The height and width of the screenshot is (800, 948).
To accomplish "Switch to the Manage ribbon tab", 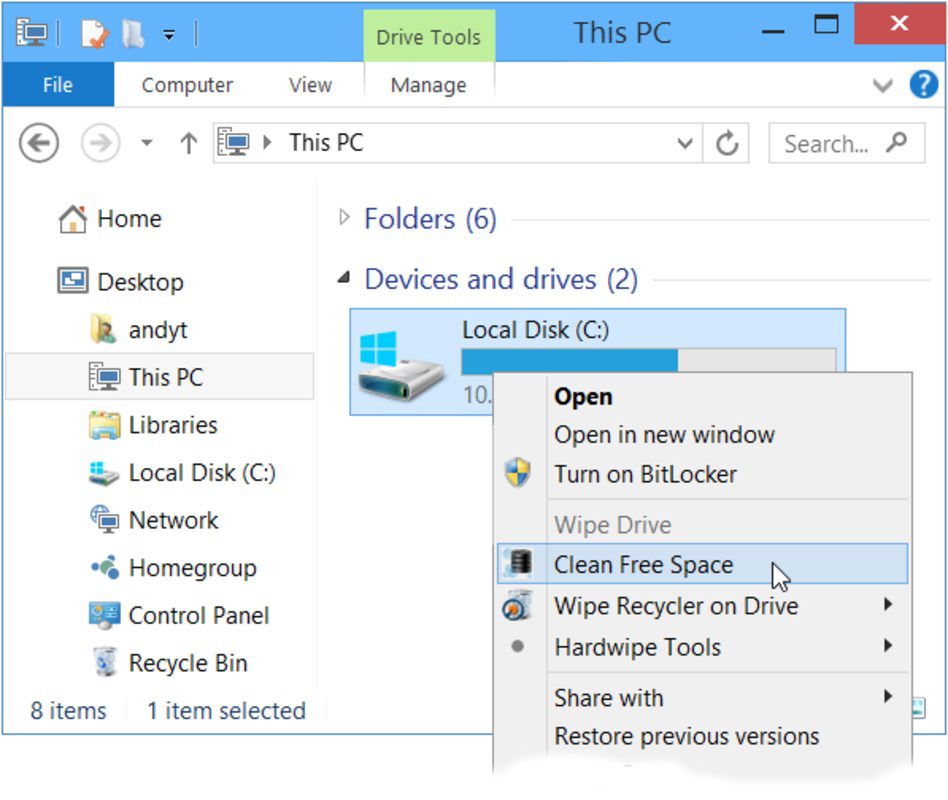I will tap(429, 85).
